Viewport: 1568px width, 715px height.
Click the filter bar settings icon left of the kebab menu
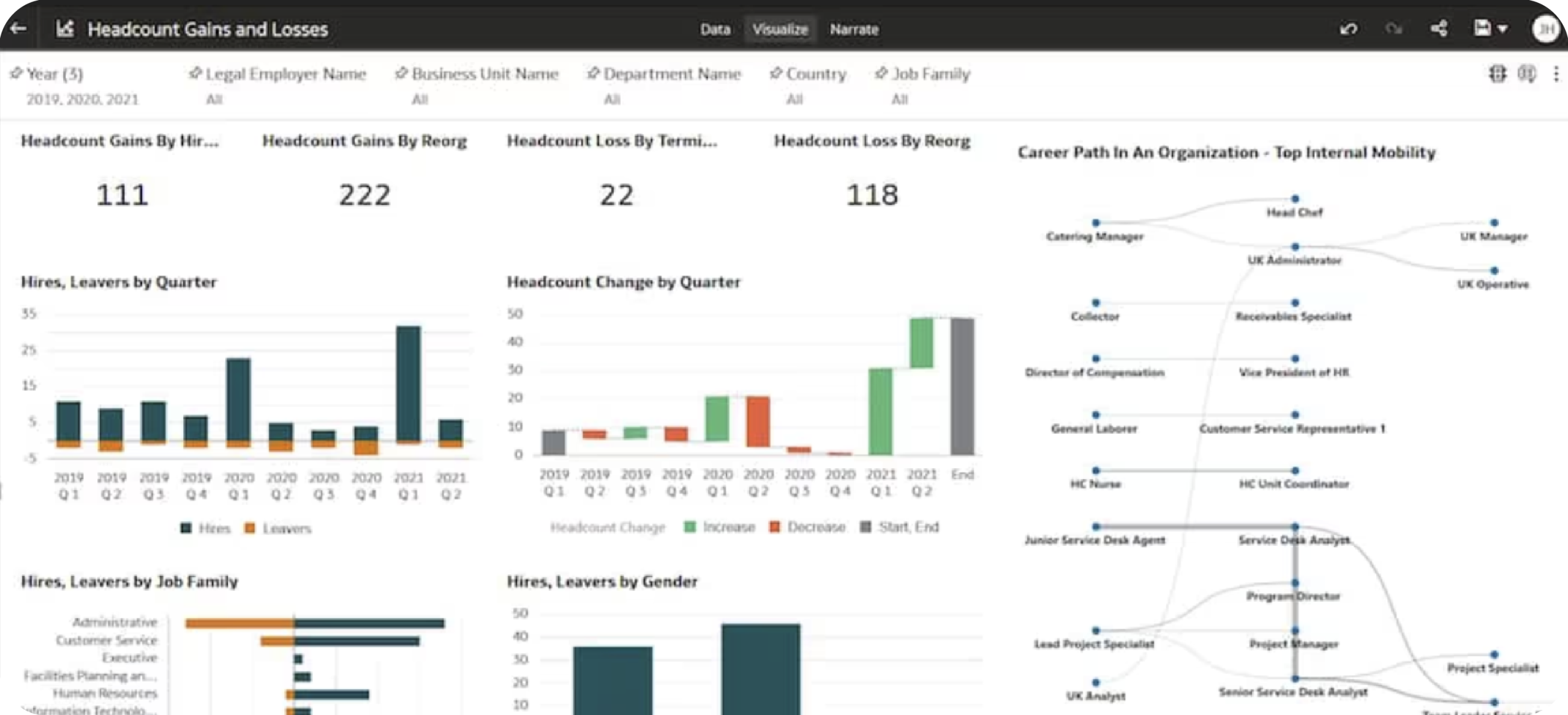pos(1528,74)
